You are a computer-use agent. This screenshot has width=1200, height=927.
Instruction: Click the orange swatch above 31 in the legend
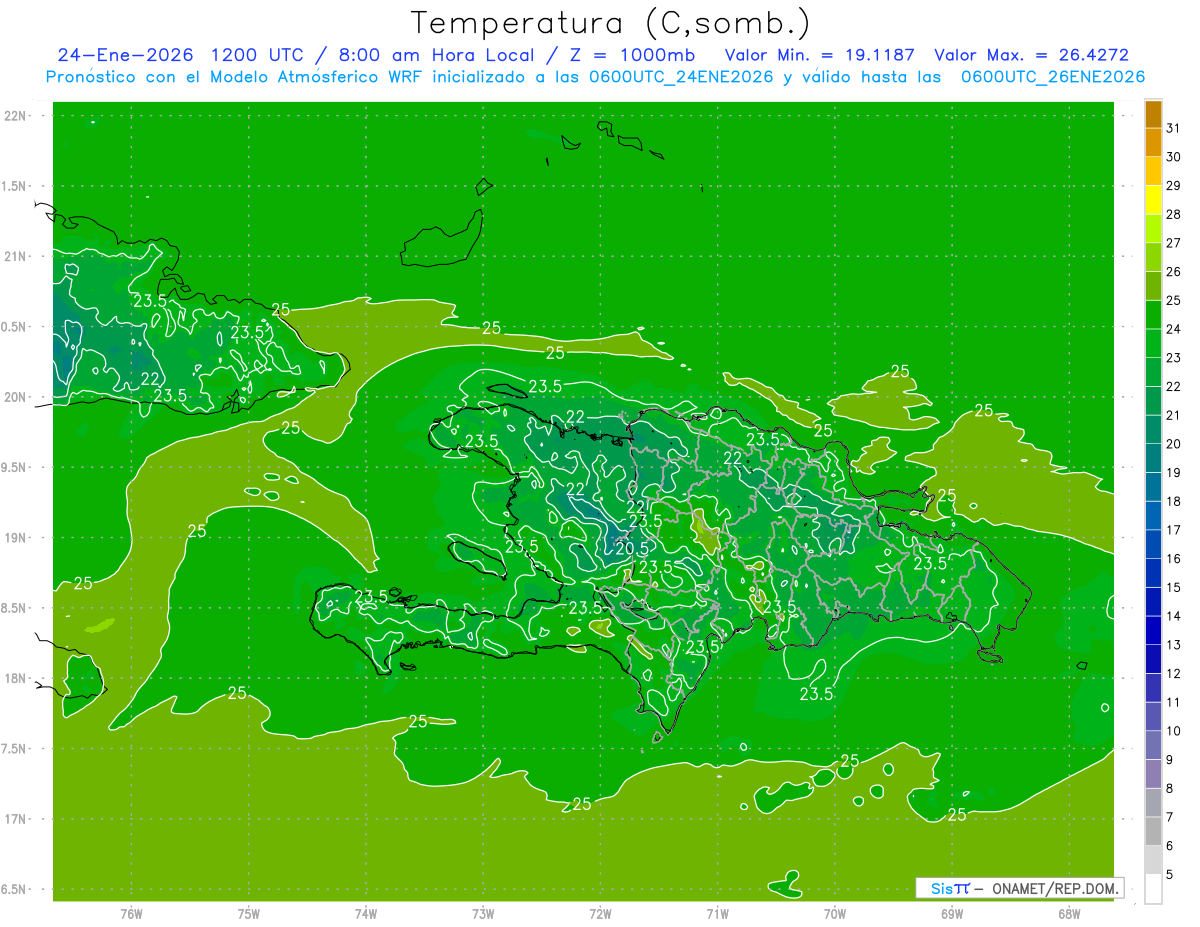point(1153,114)
